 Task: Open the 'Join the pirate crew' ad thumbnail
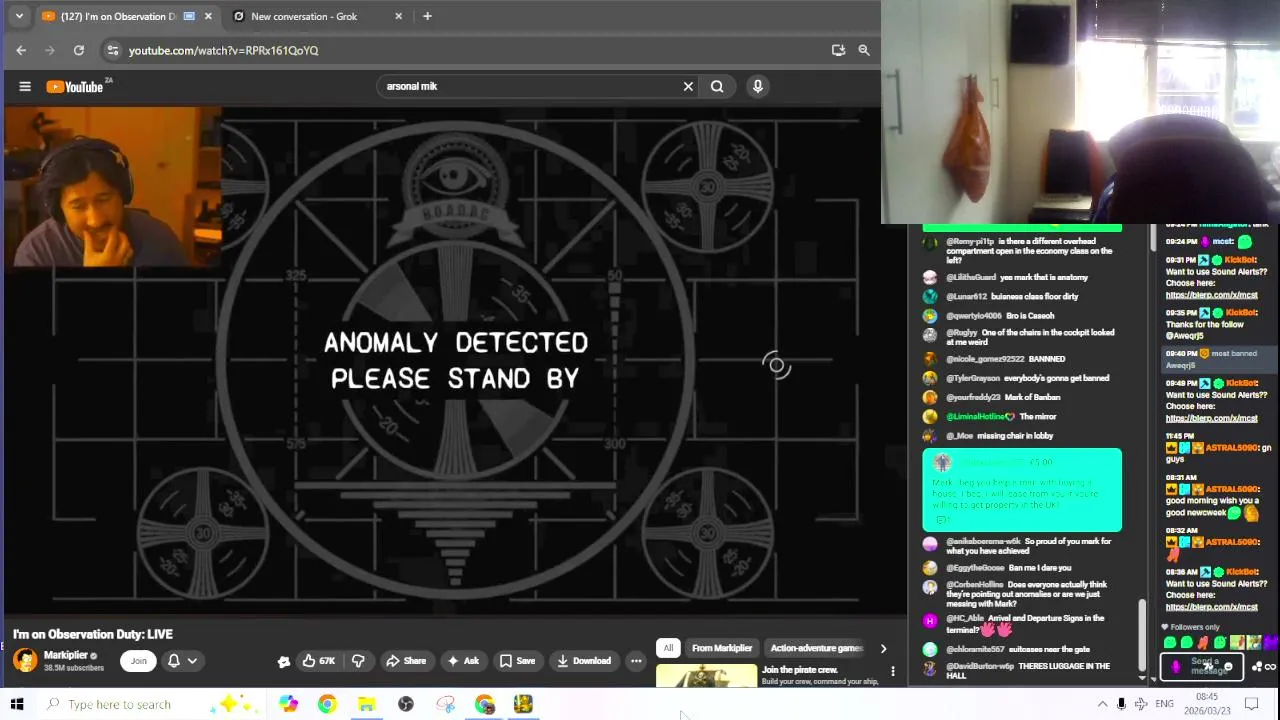707,676
